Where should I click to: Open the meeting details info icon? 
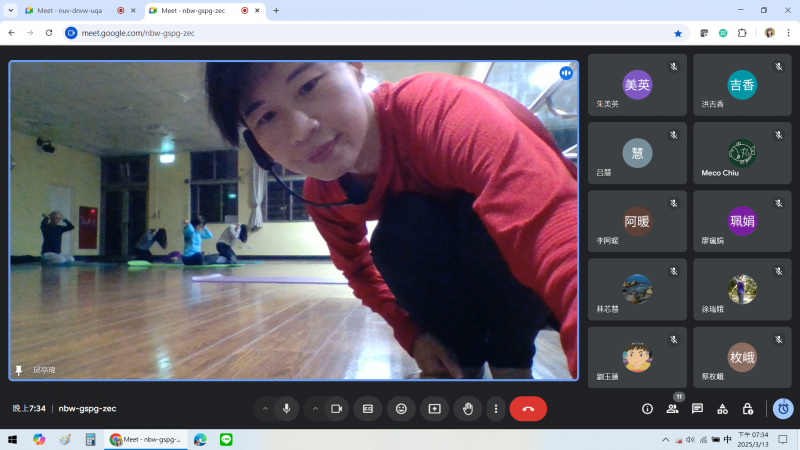click(647, 408)
